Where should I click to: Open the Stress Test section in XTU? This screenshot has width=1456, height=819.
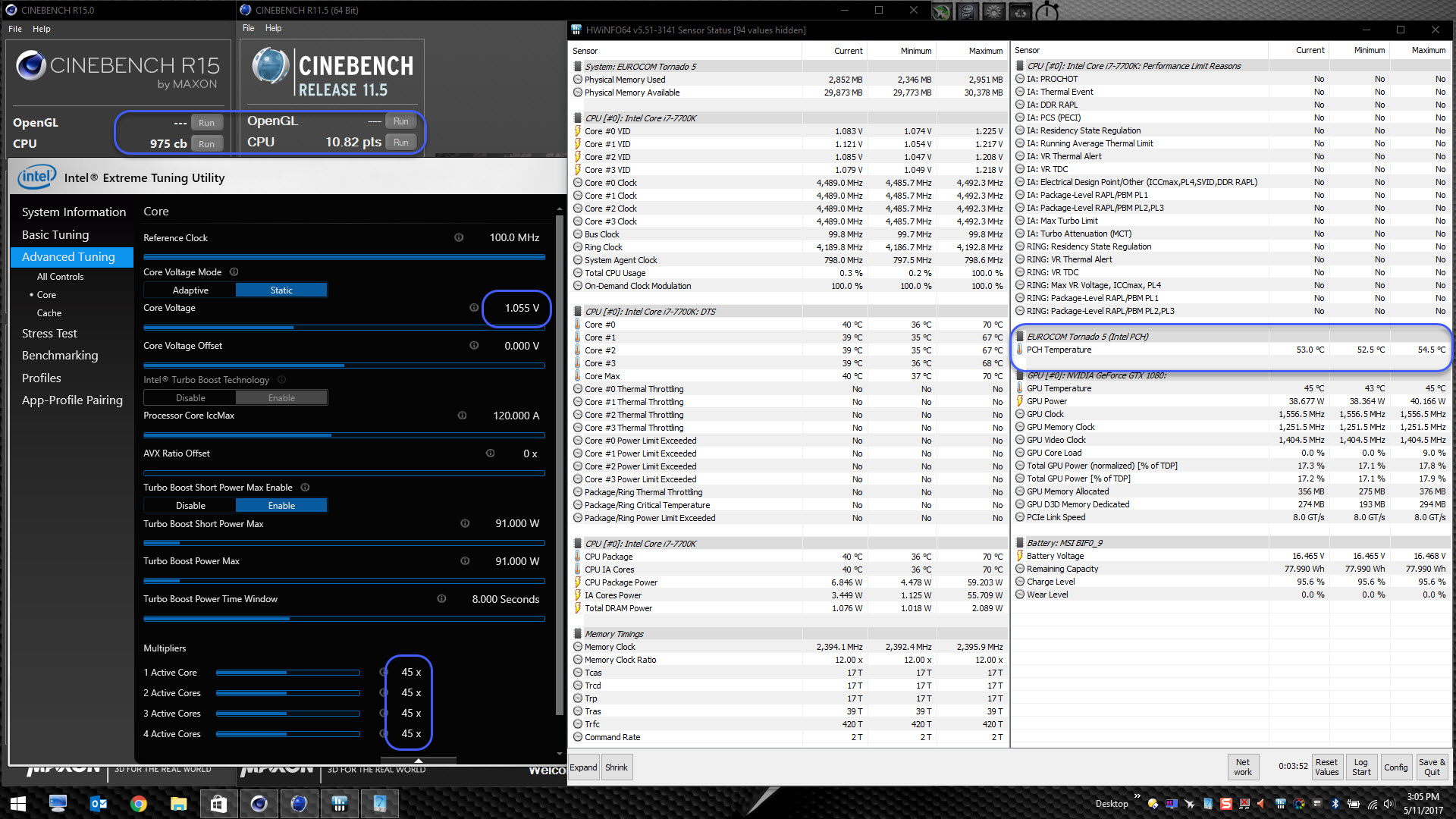coord(49,334)
